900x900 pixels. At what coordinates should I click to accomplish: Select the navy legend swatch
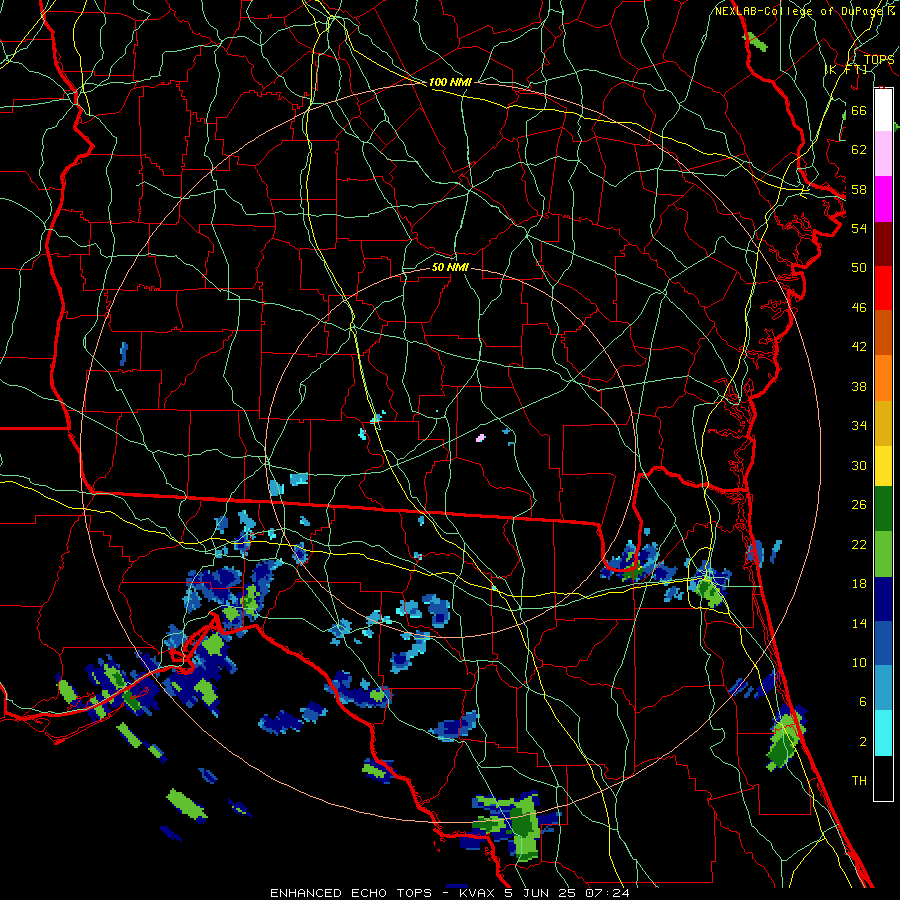(883, 599)
